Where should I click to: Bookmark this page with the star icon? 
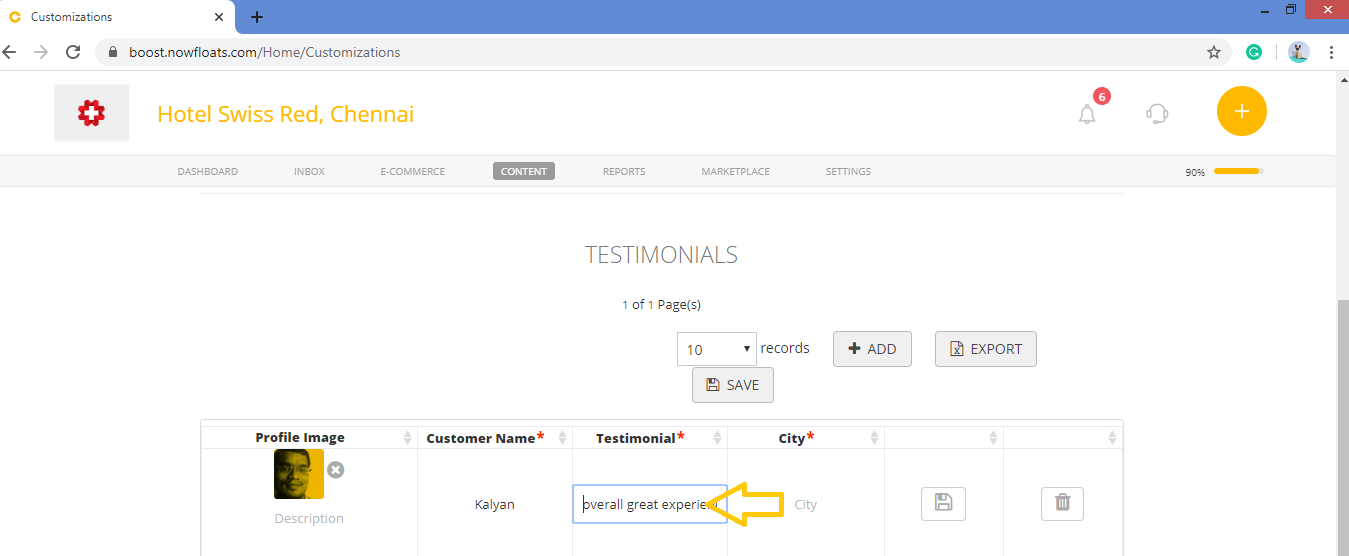coord(1214,52)
